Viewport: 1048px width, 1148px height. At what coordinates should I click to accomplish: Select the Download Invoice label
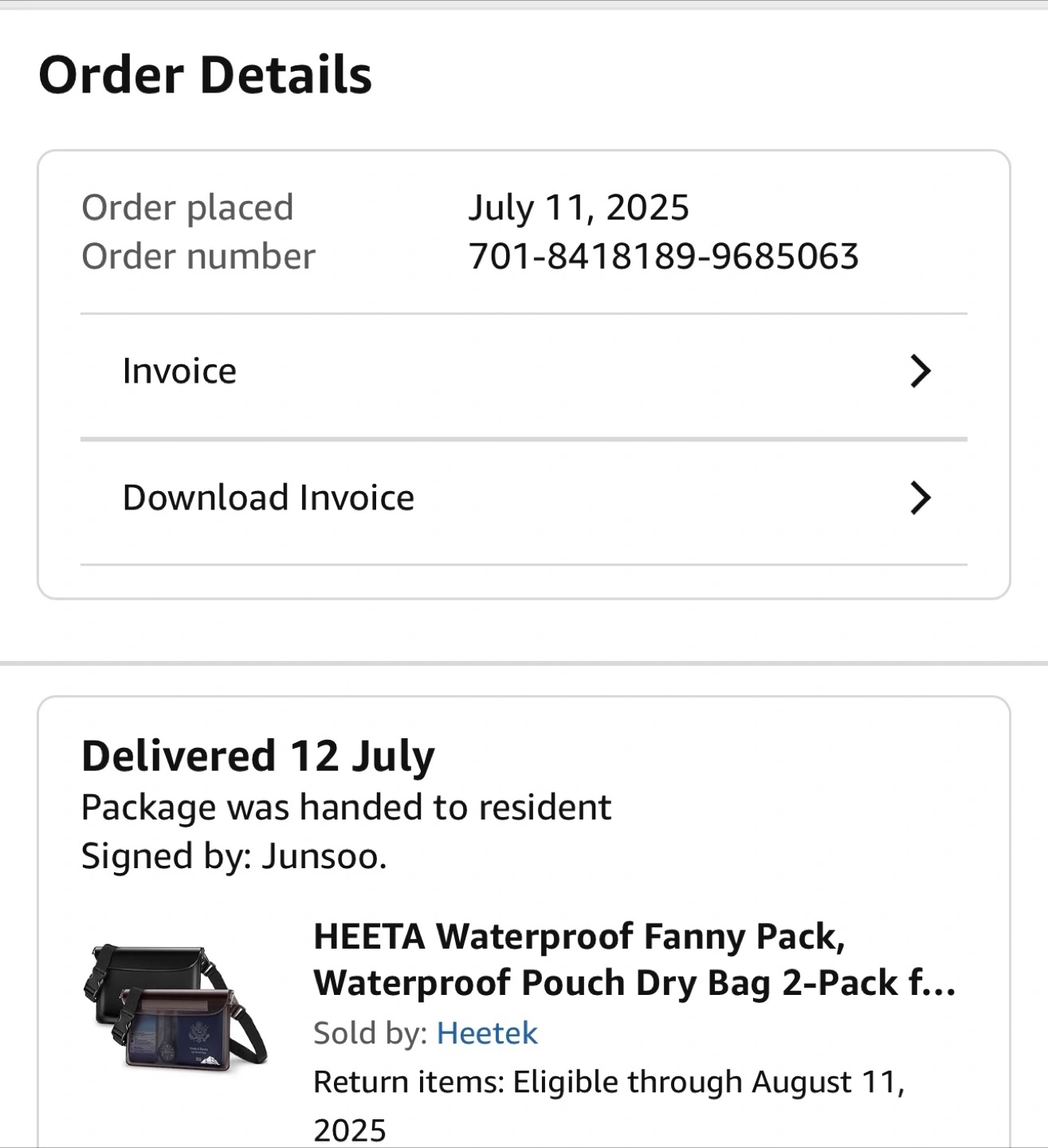pyautogui.click(x=268, y=498)
